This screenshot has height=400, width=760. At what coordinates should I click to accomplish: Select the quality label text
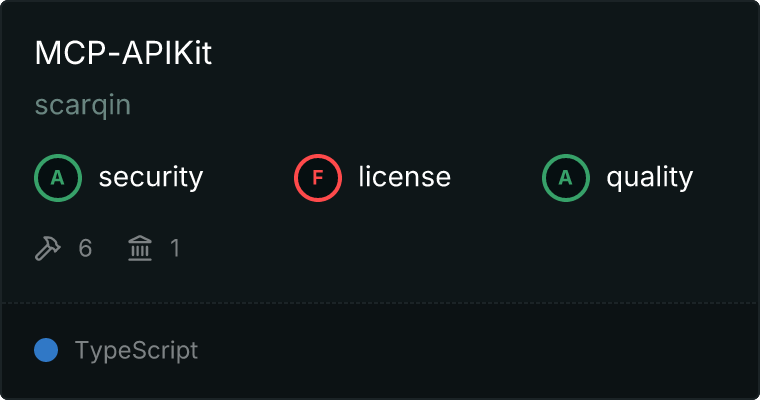point(649,178)
